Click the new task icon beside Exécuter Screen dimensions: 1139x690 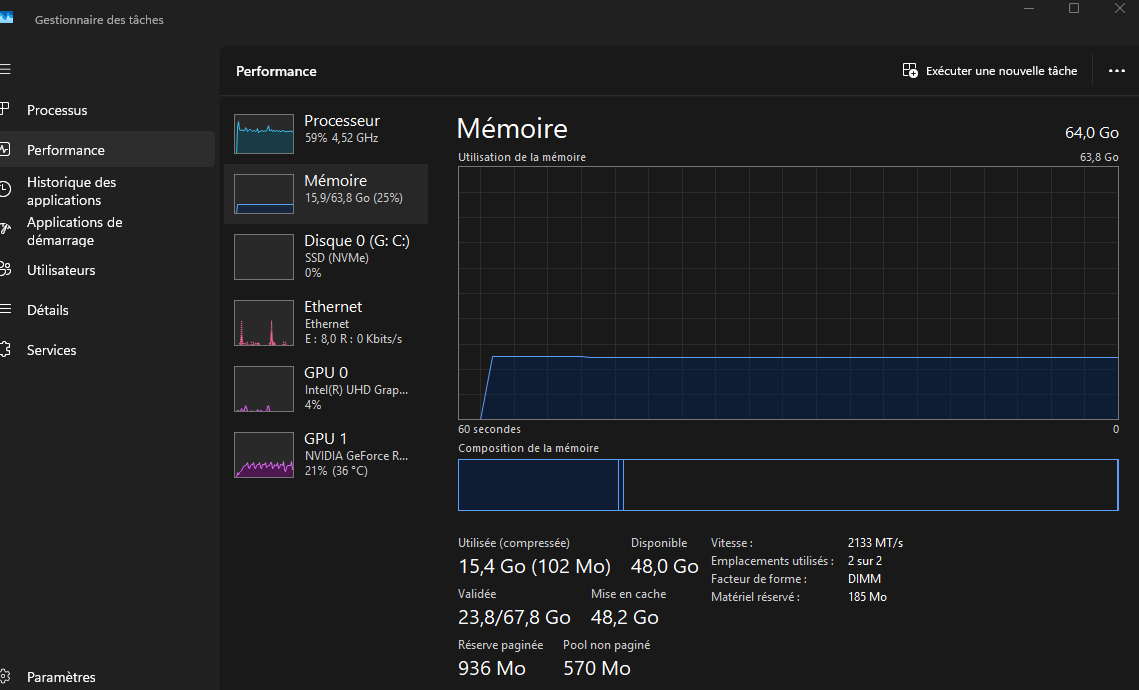(x=909, y=70)
